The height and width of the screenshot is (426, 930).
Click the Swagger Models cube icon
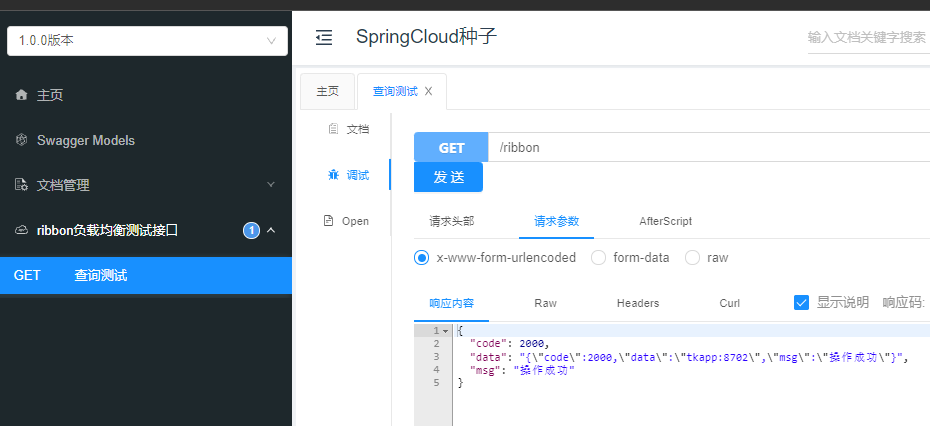(22, 140)
